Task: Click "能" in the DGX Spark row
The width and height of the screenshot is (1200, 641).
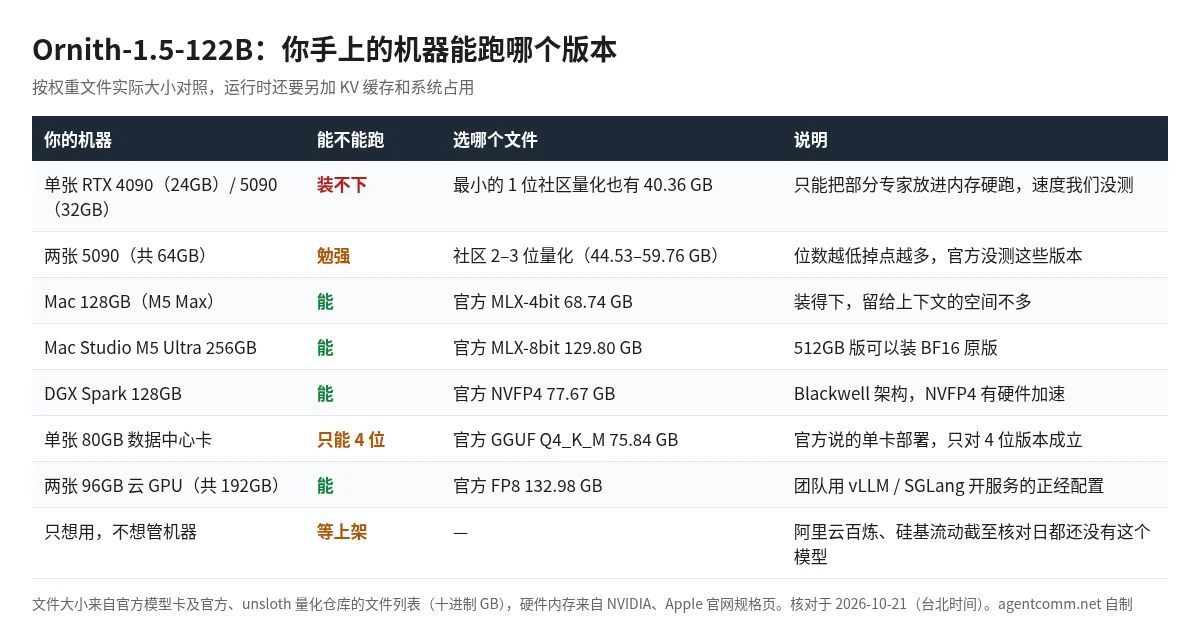Action: (x=325, y=393)
